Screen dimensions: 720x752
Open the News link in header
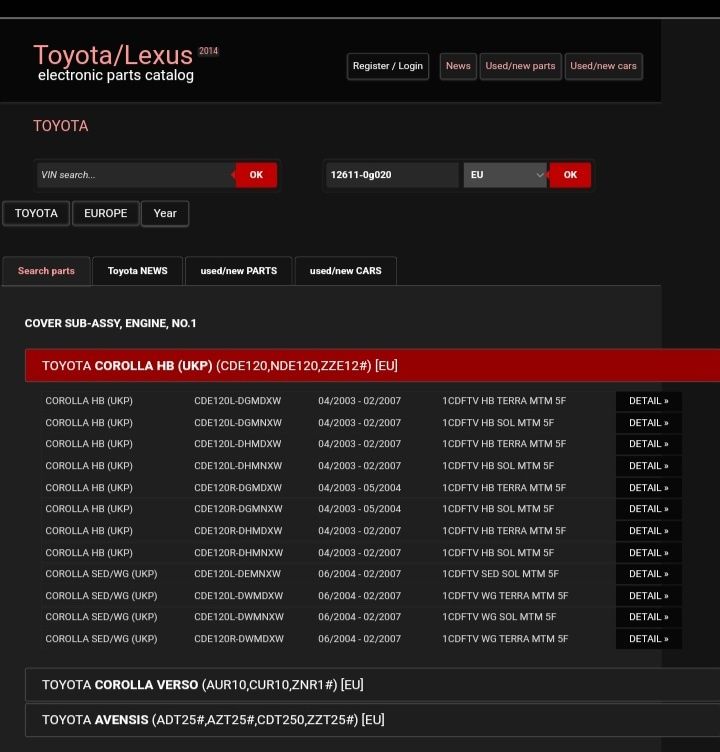tap(458, 66)
